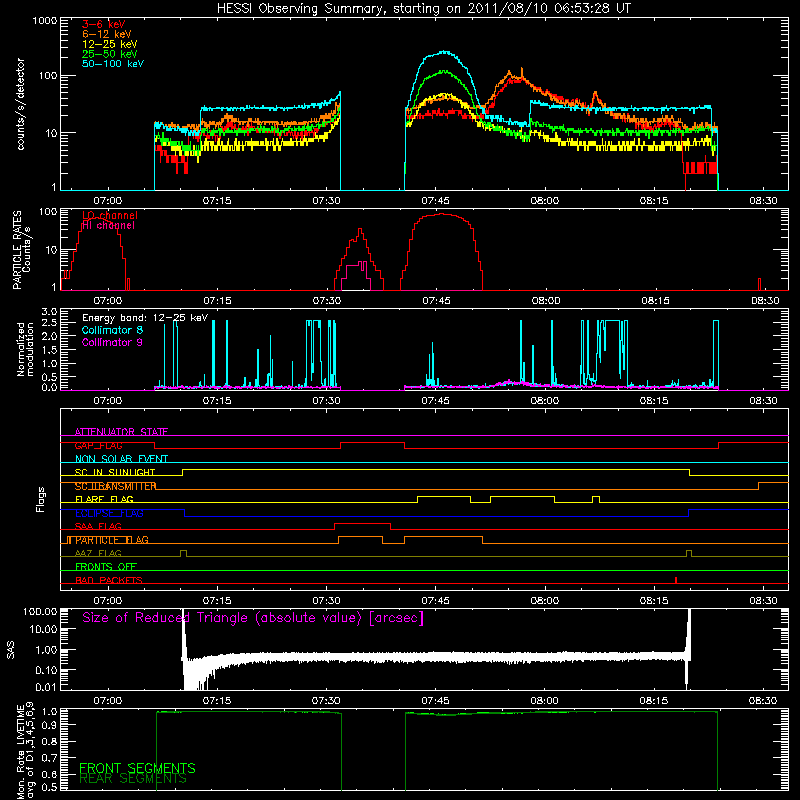The image size is (800, 800).
Task: Select the NON_SOLAR_EVENT flag label
Action: click(121, 459)
